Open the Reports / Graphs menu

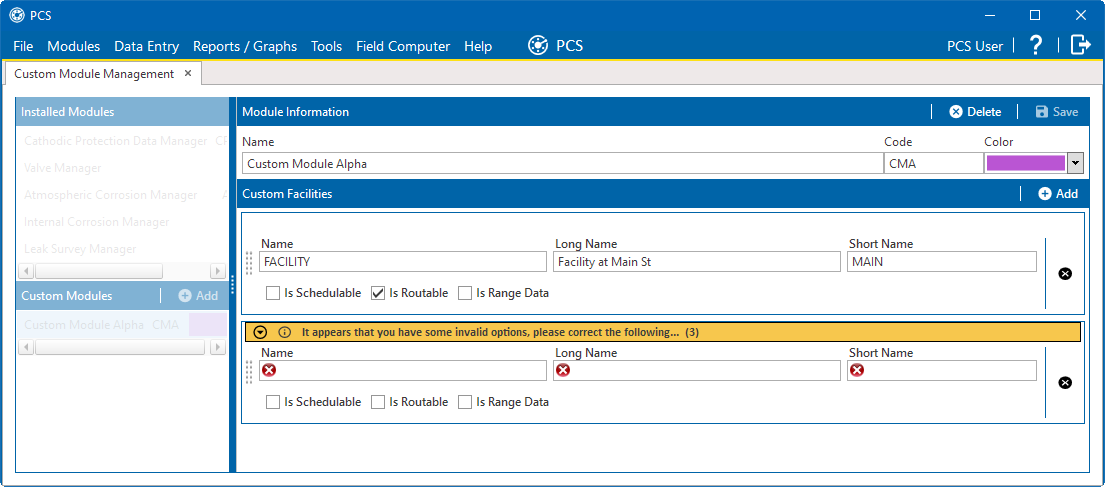245,47
